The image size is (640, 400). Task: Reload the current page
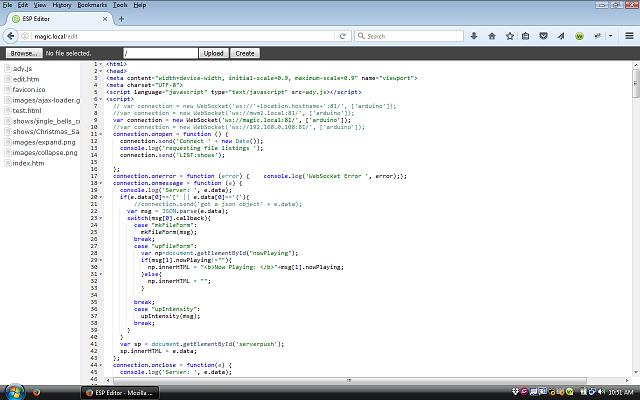click(342, 36)
